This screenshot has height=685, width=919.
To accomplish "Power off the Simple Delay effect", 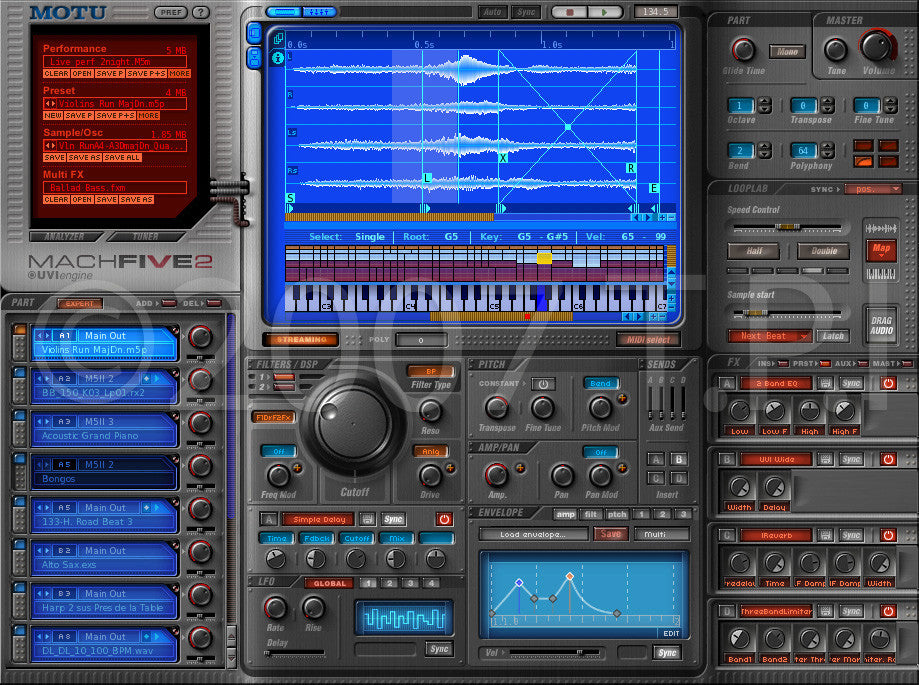I will coord(444,519).
